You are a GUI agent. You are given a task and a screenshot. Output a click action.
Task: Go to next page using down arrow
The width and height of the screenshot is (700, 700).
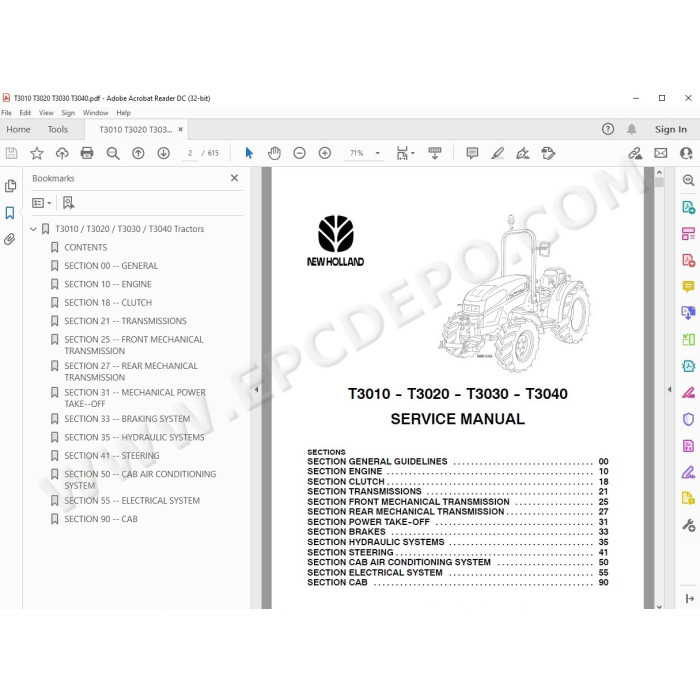point(163,153)
